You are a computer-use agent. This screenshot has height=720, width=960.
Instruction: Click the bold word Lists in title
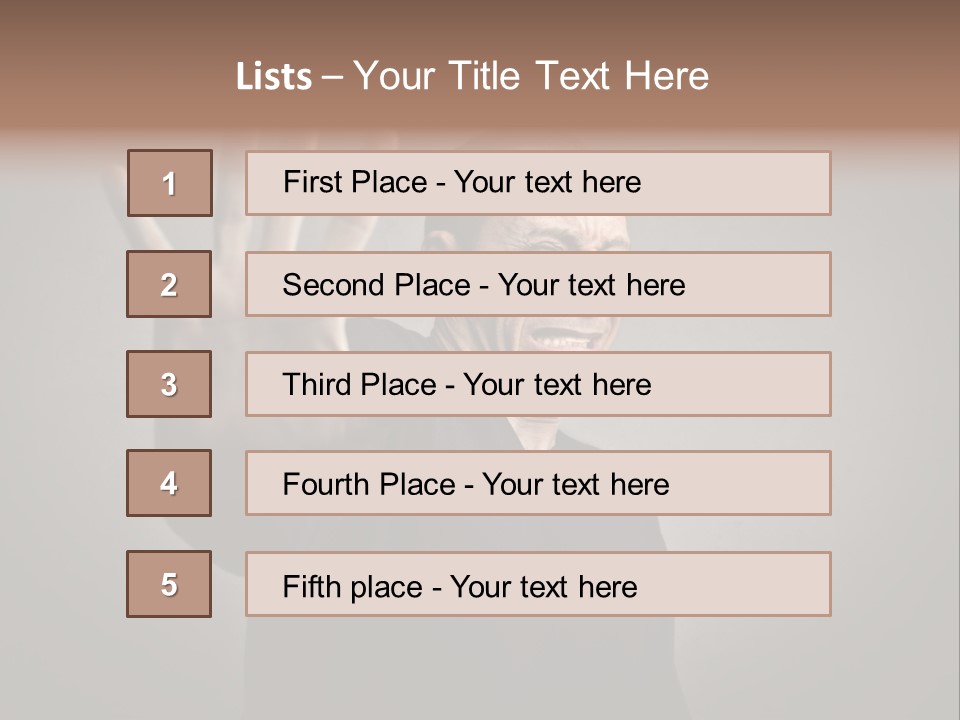274,77
